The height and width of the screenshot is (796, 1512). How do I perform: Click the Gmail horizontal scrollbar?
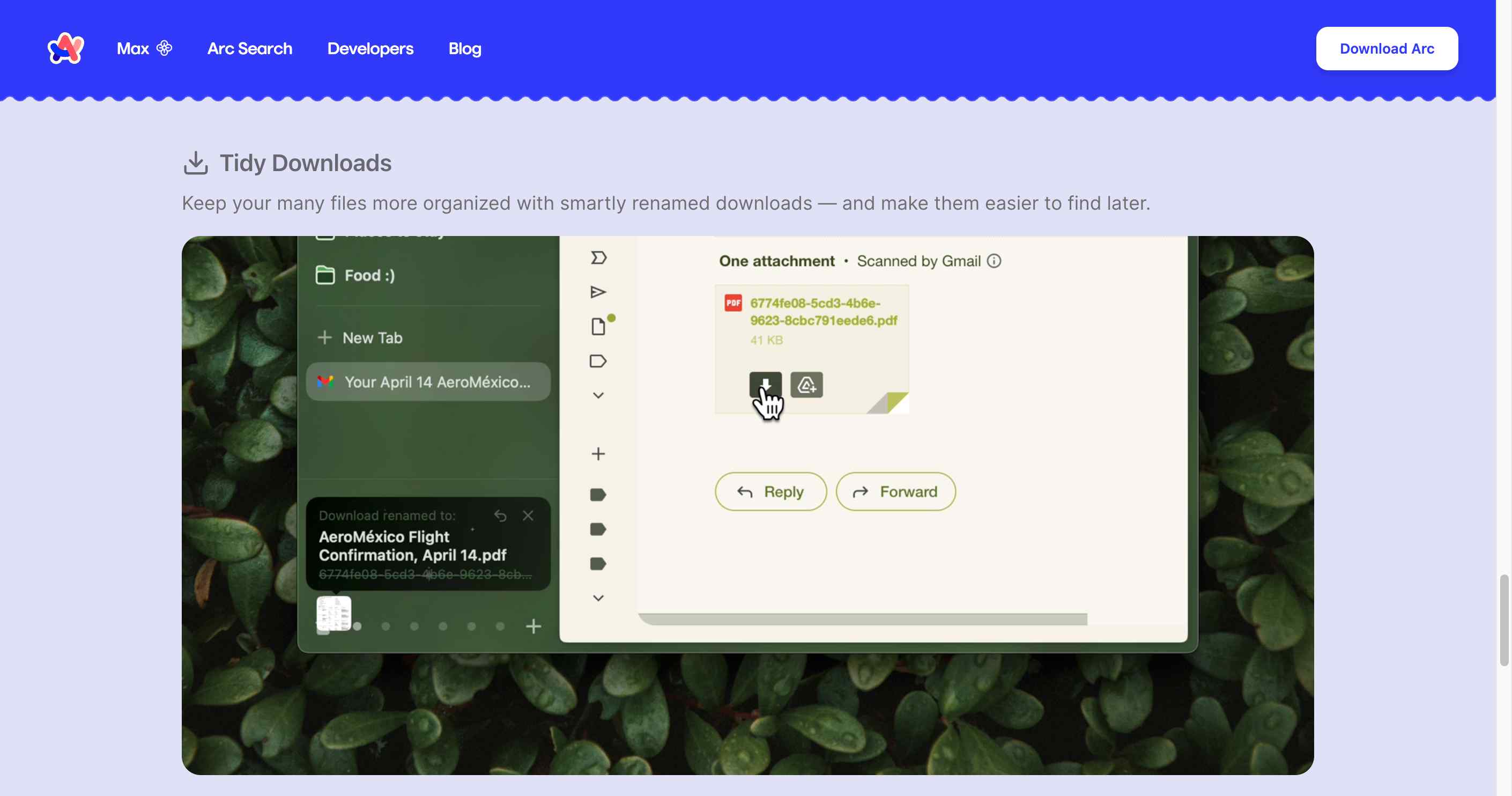coord(863,620)
